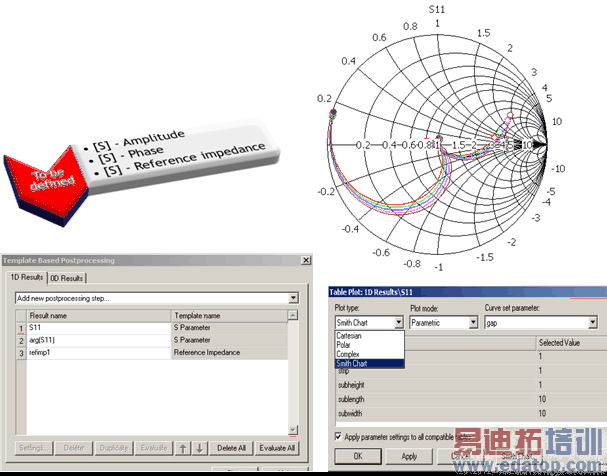Viewport: 607px width, 476px height.
Task: Click the Evaluate All button
Action: pos(277,448)
